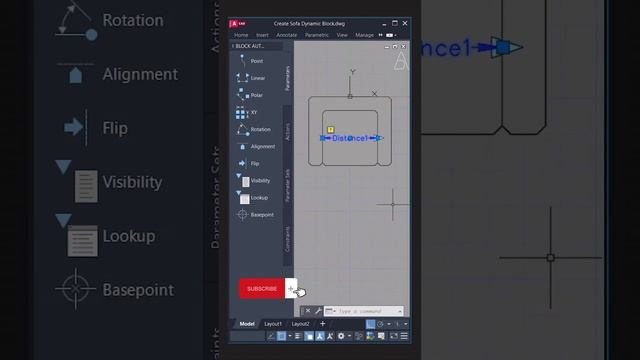The image size is (640, 360).
Task: Open the workspace switching gear icon
Action: click(341, 336)
